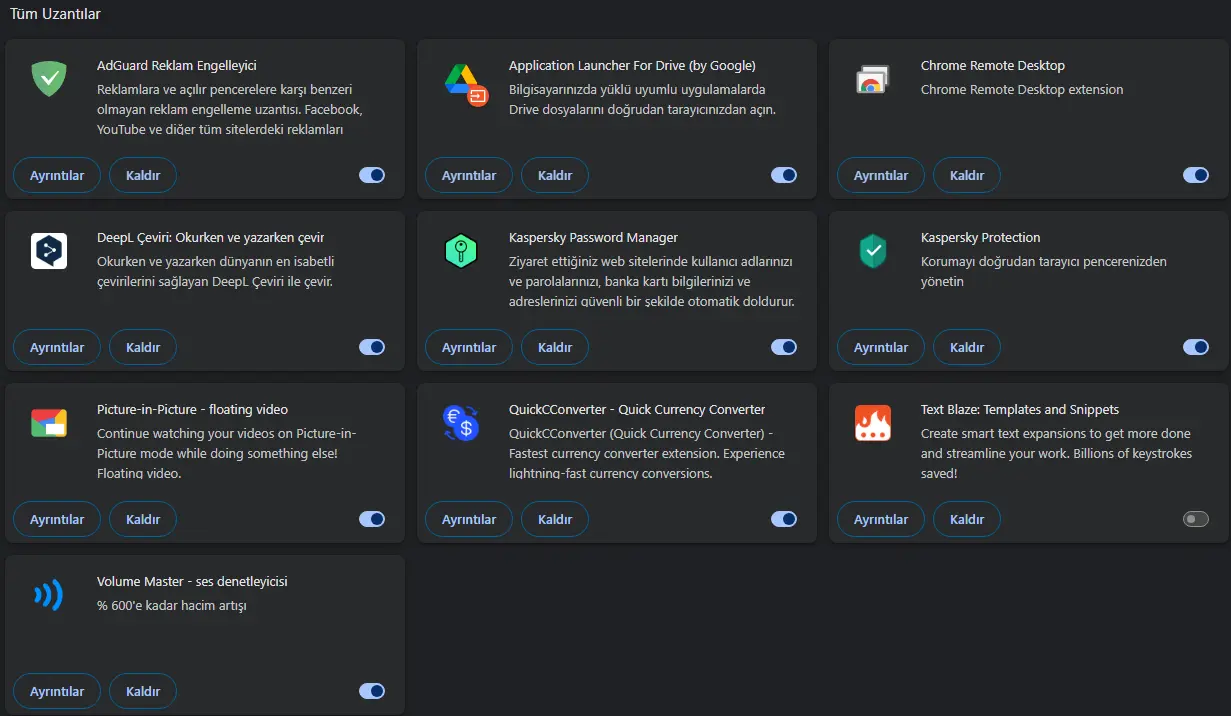Viewport: 1231px width, 716px height.
Task: Click the Chrome Remote Desktop icon
Action: click(872, 79)
